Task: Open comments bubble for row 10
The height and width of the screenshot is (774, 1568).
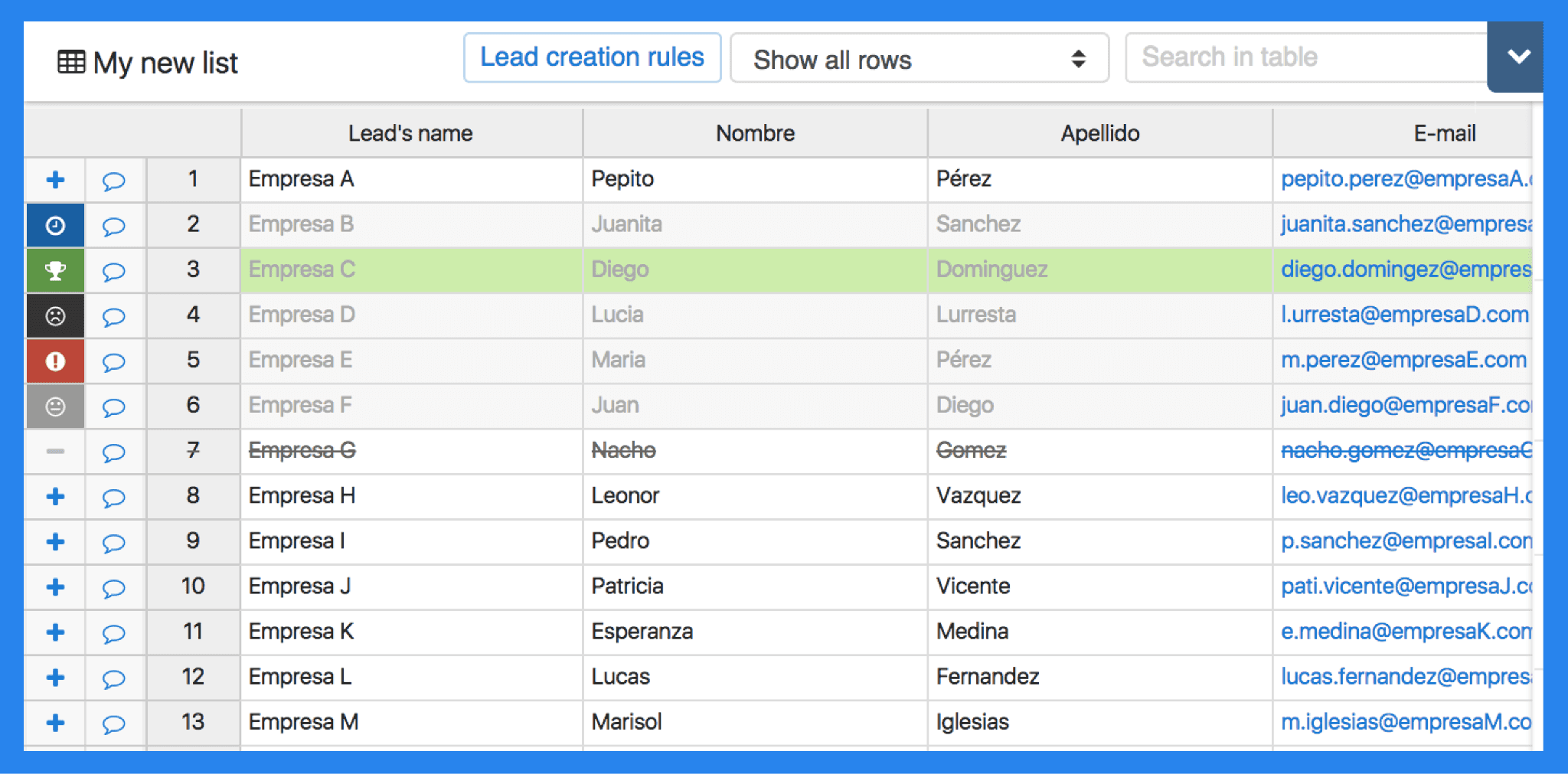Action: [x=114, y=587]
